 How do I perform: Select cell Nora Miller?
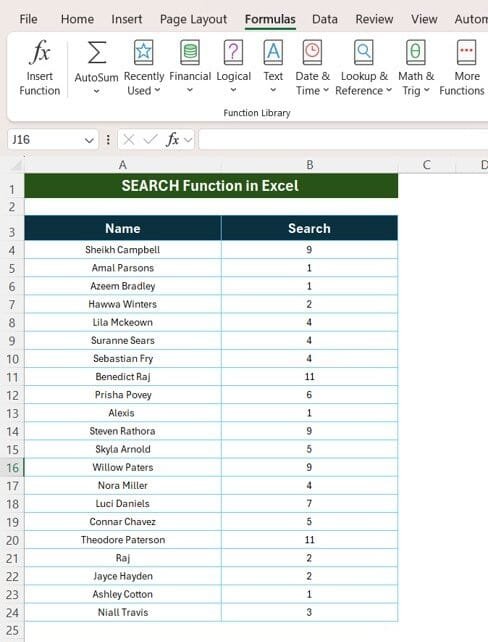123,486
